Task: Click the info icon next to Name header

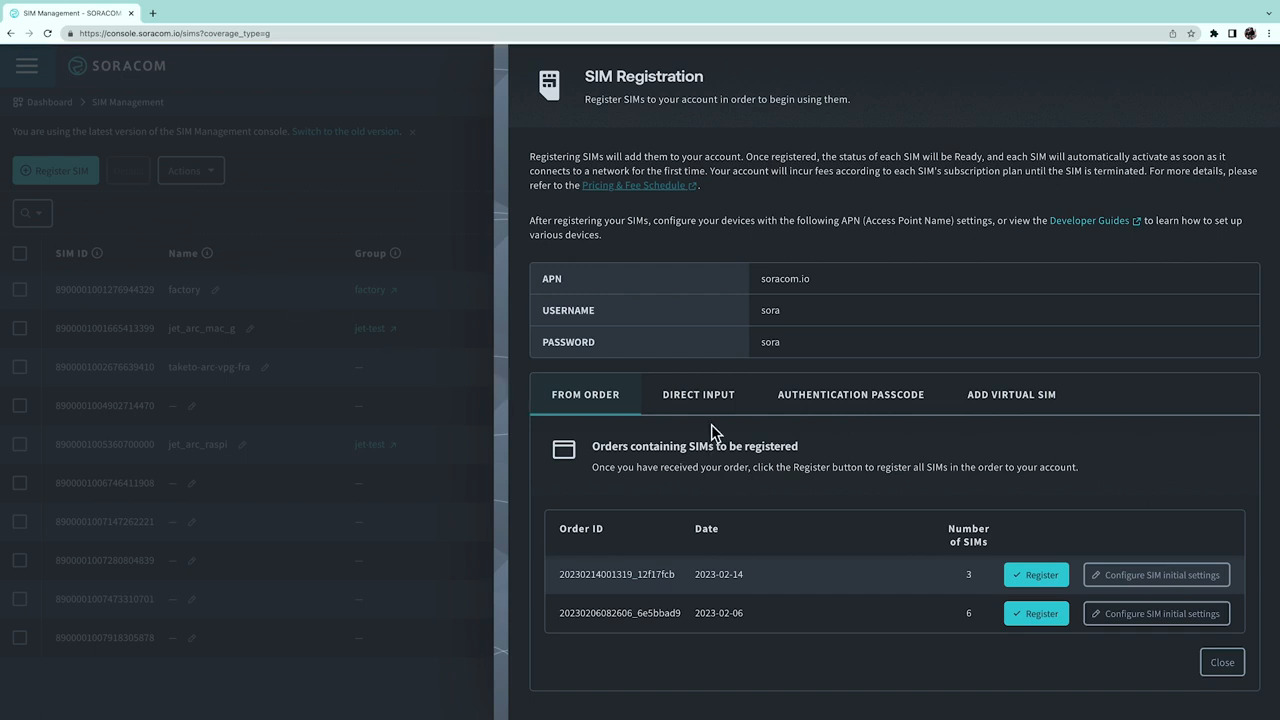Action: click(207, 253)
